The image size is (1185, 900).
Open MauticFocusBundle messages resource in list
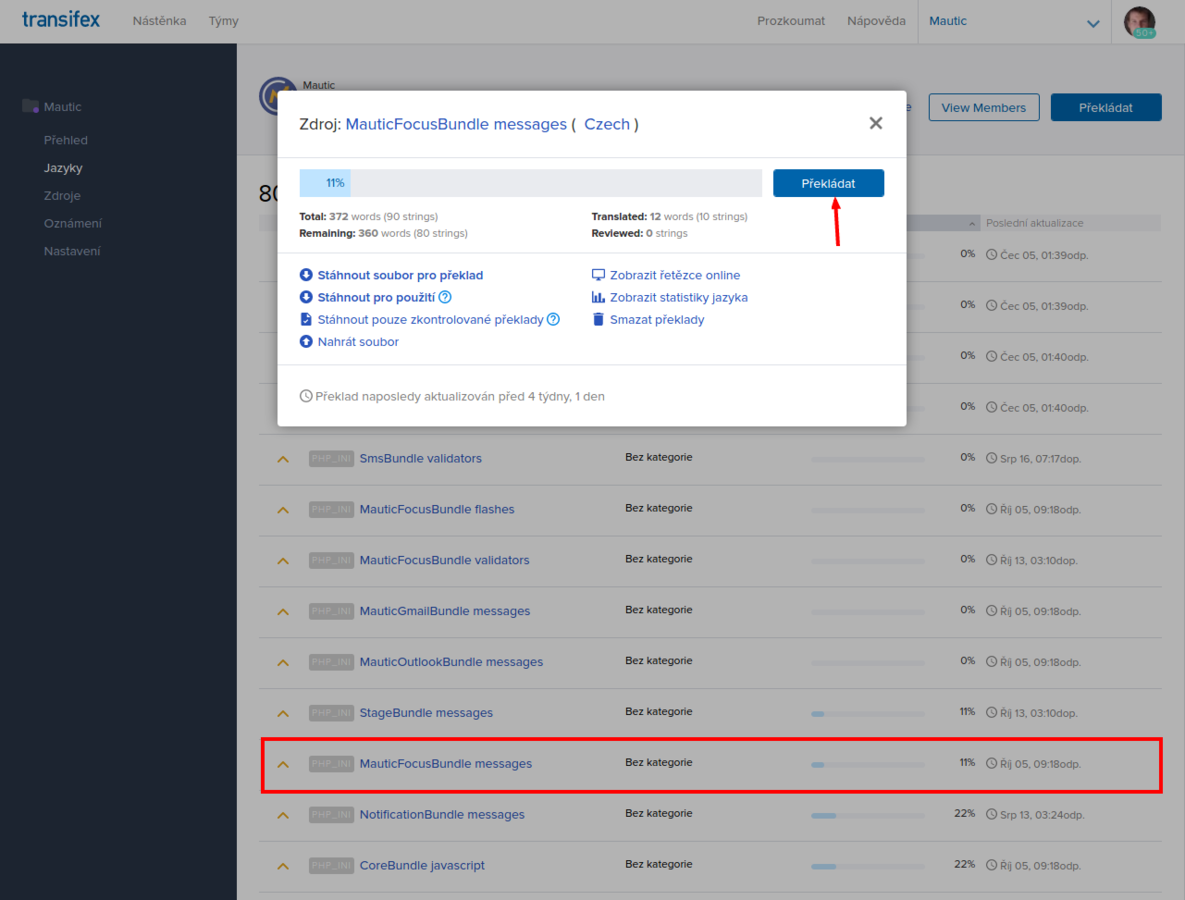point(446,763)
